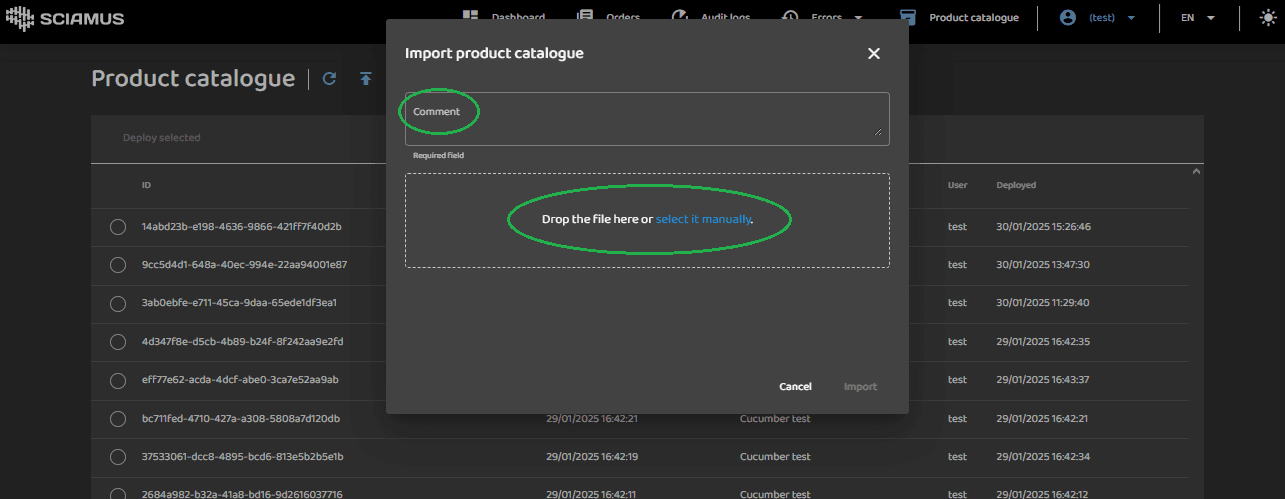Select radio for row 14abd23b-e198
This screenshot has width=1285, height=499.
click(118, 227)
